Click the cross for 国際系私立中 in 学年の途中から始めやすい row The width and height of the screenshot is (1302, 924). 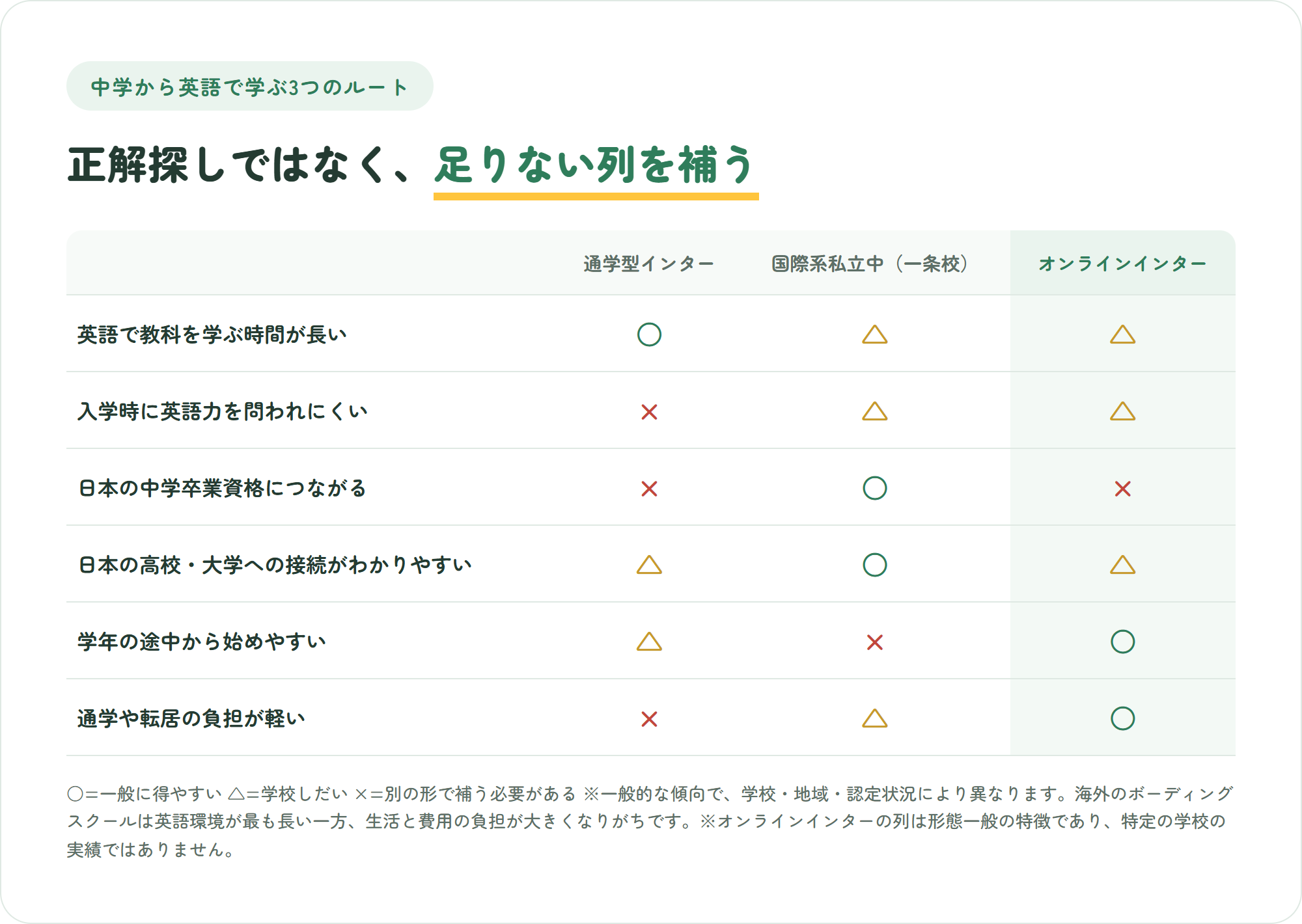[x=875, y=642]
